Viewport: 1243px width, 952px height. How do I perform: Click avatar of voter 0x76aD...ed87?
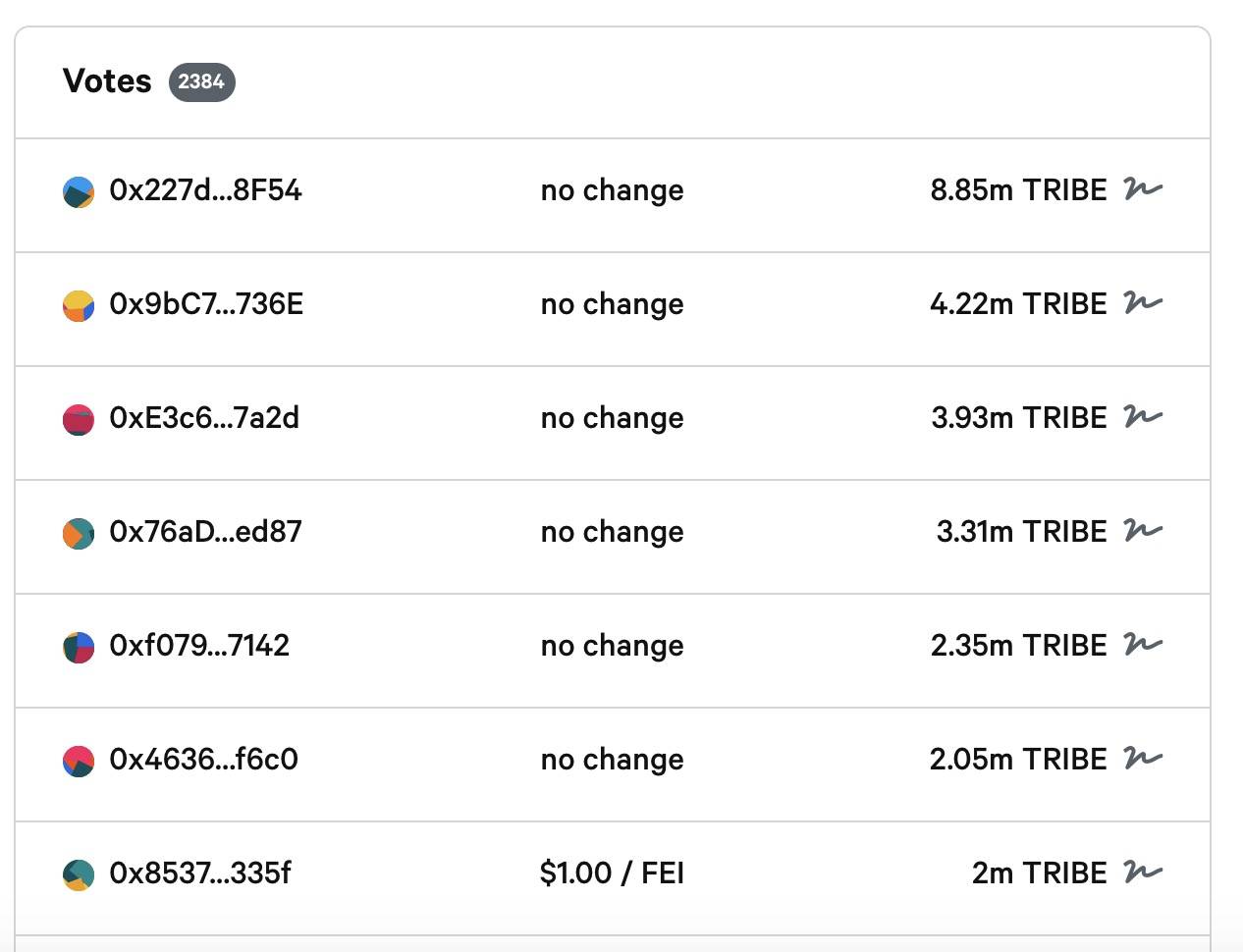coord(79,534)
